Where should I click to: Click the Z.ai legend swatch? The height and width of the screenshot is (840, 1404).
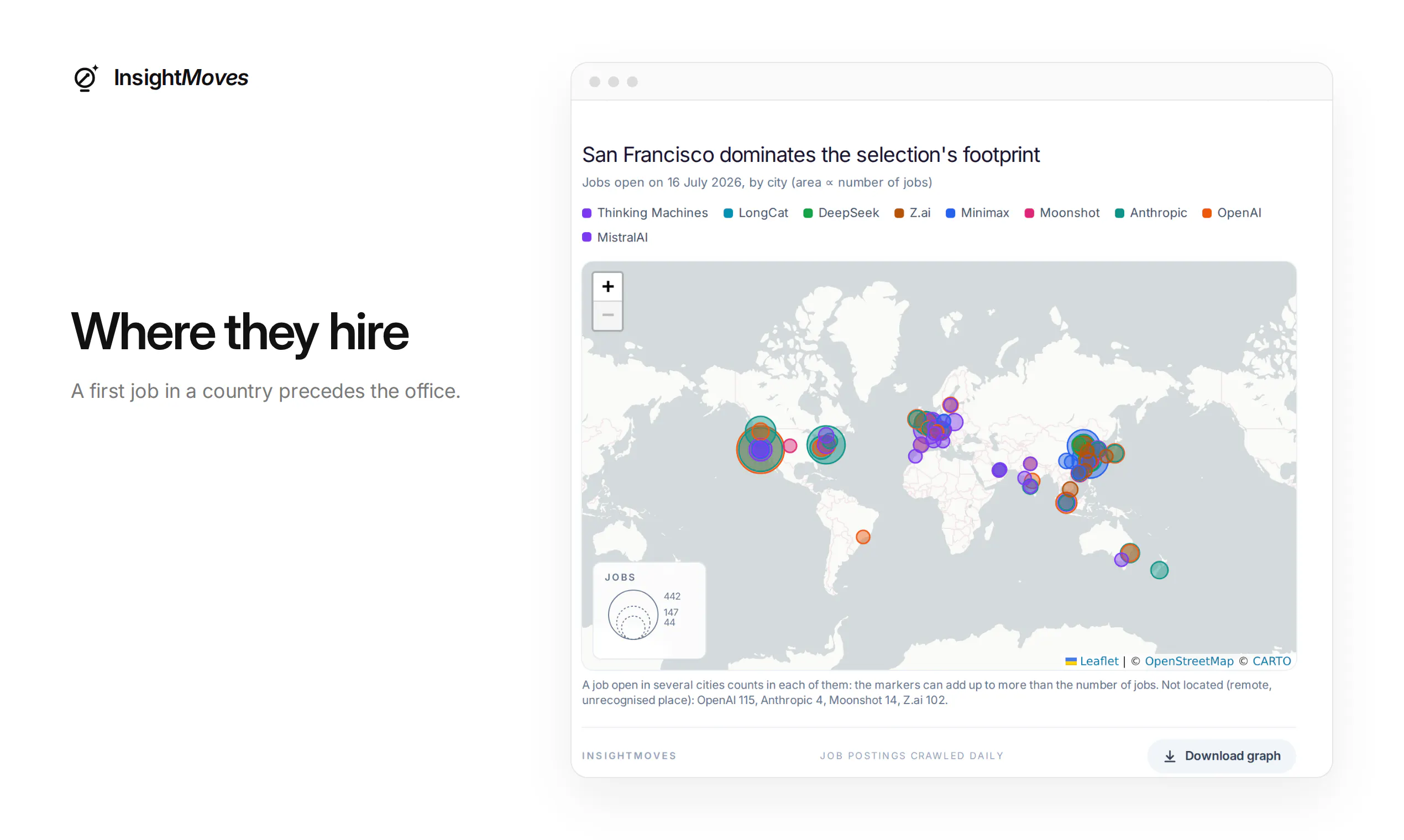pyautogui.click(x=899, y=213)
